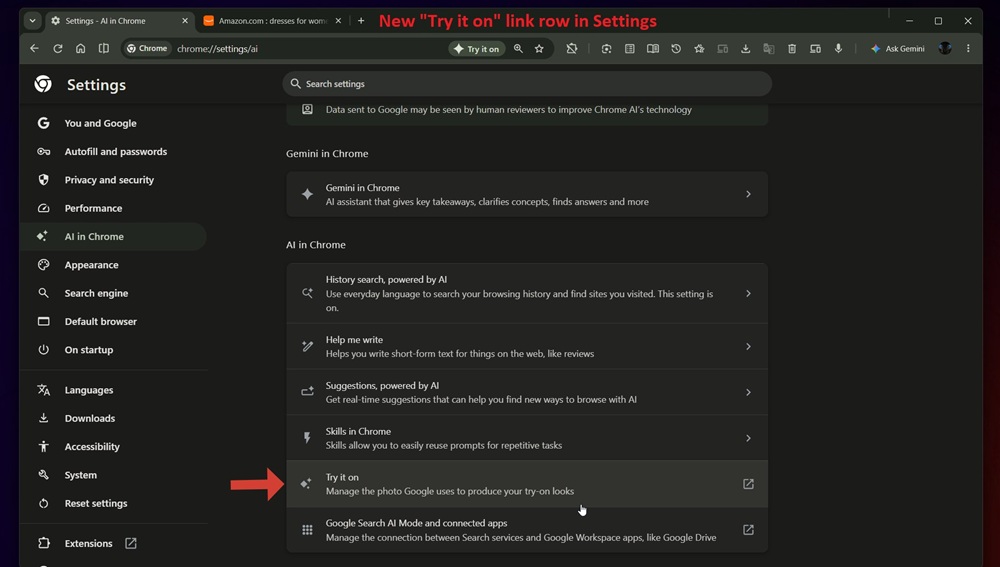This screenshot has height=567, width=1000.
Task: Open the profile avatar menu
Action: (x=945, y=48)
